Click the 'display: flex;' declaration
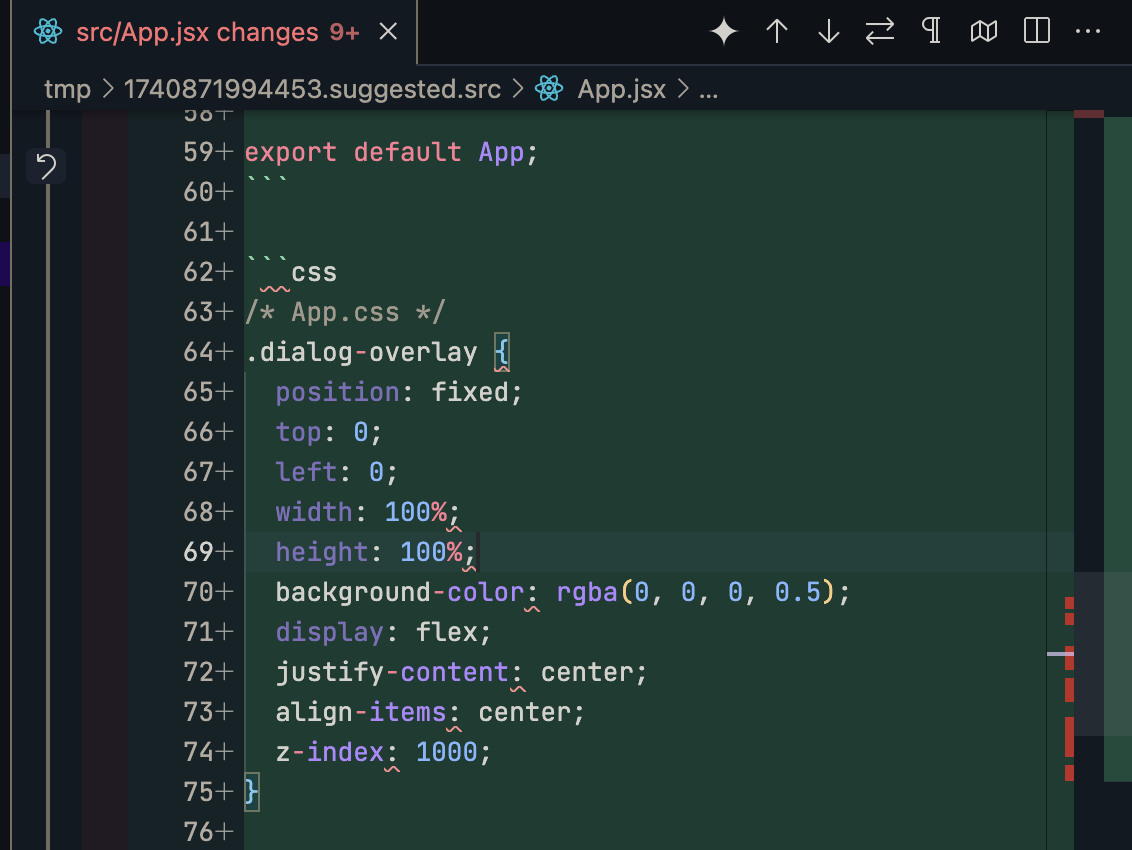Viewport: 1132px width, 850px height. tap(383, 633)
